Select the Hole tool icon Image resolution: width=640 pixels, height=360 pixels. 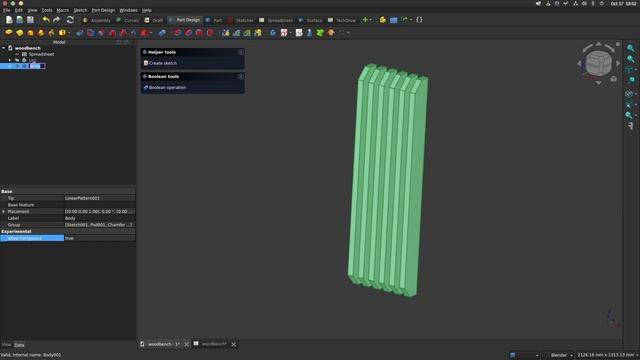[91, 33]
